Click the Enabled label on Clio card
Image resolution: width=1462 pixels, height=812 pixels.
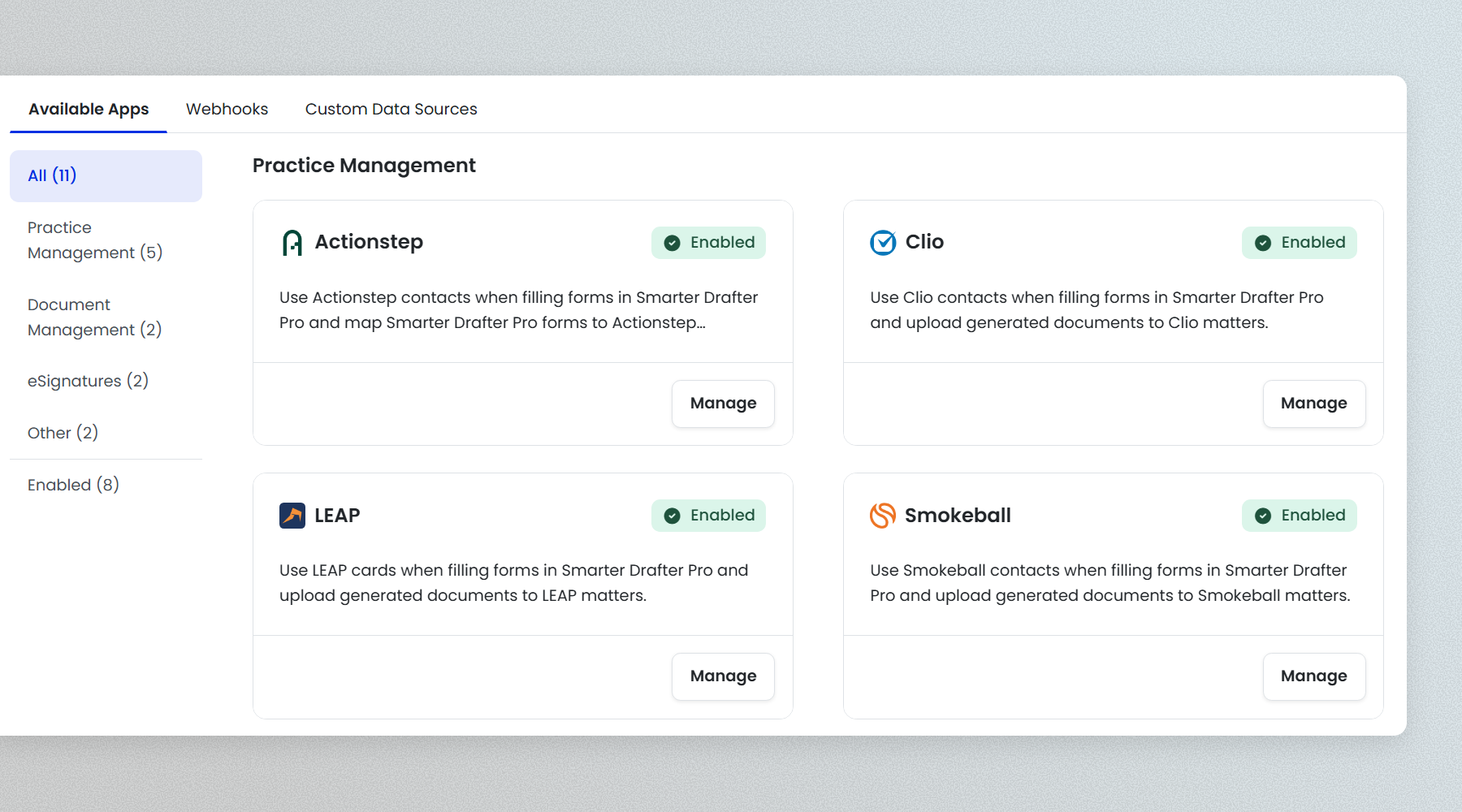pyautogui.click(x=1313, y=243)
